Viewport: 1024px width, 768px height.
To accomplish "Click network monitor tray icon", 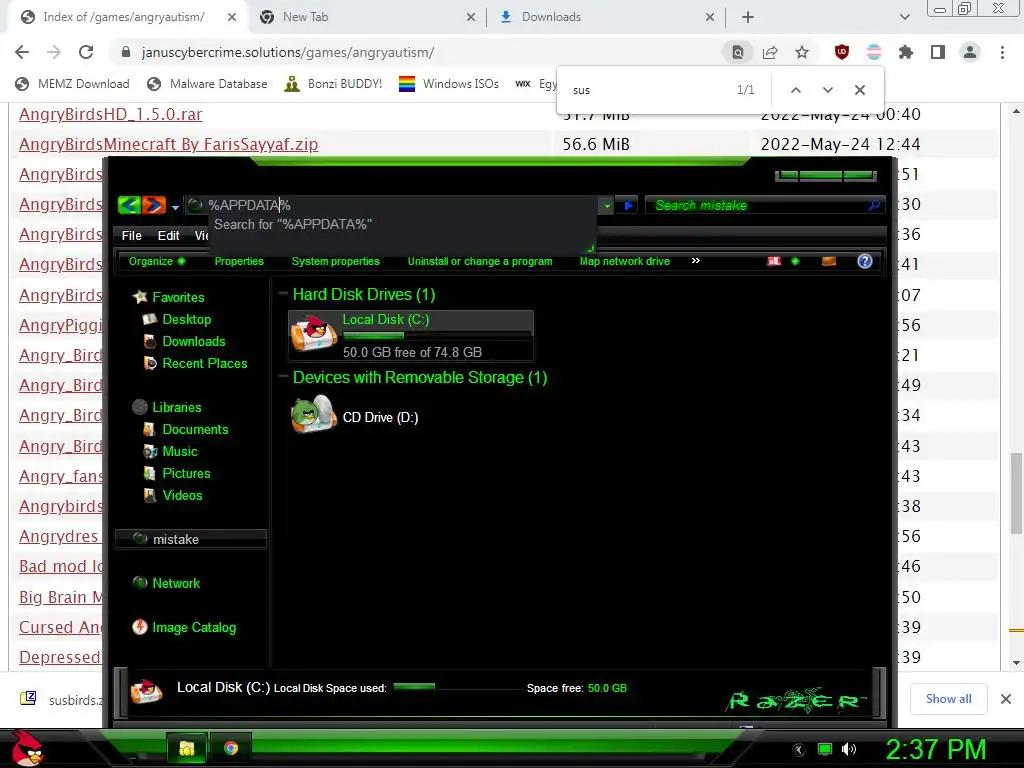I will [825, 750].
